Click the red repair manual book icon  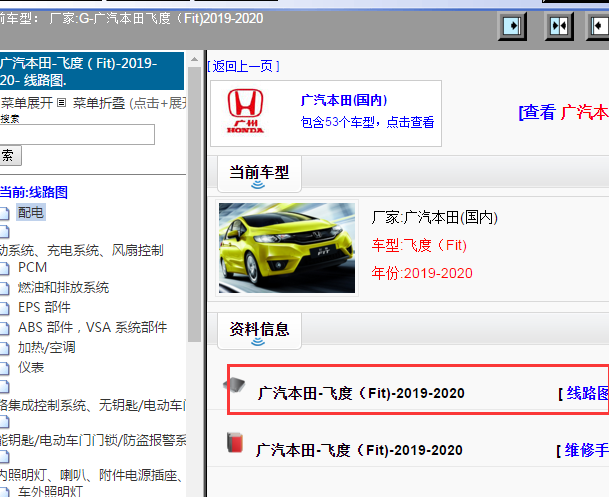click(x=235, y=443)
